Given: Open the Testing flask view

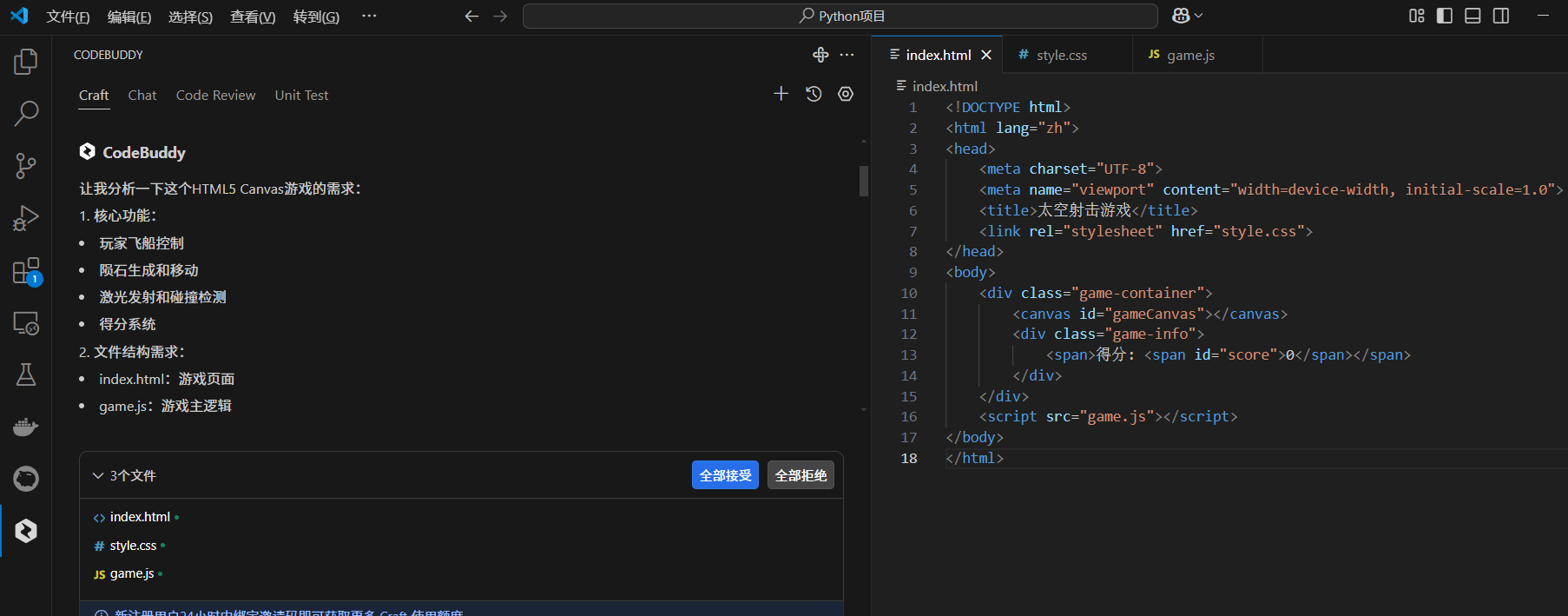Looking at the screenshot, I should [x=26, y=374].
